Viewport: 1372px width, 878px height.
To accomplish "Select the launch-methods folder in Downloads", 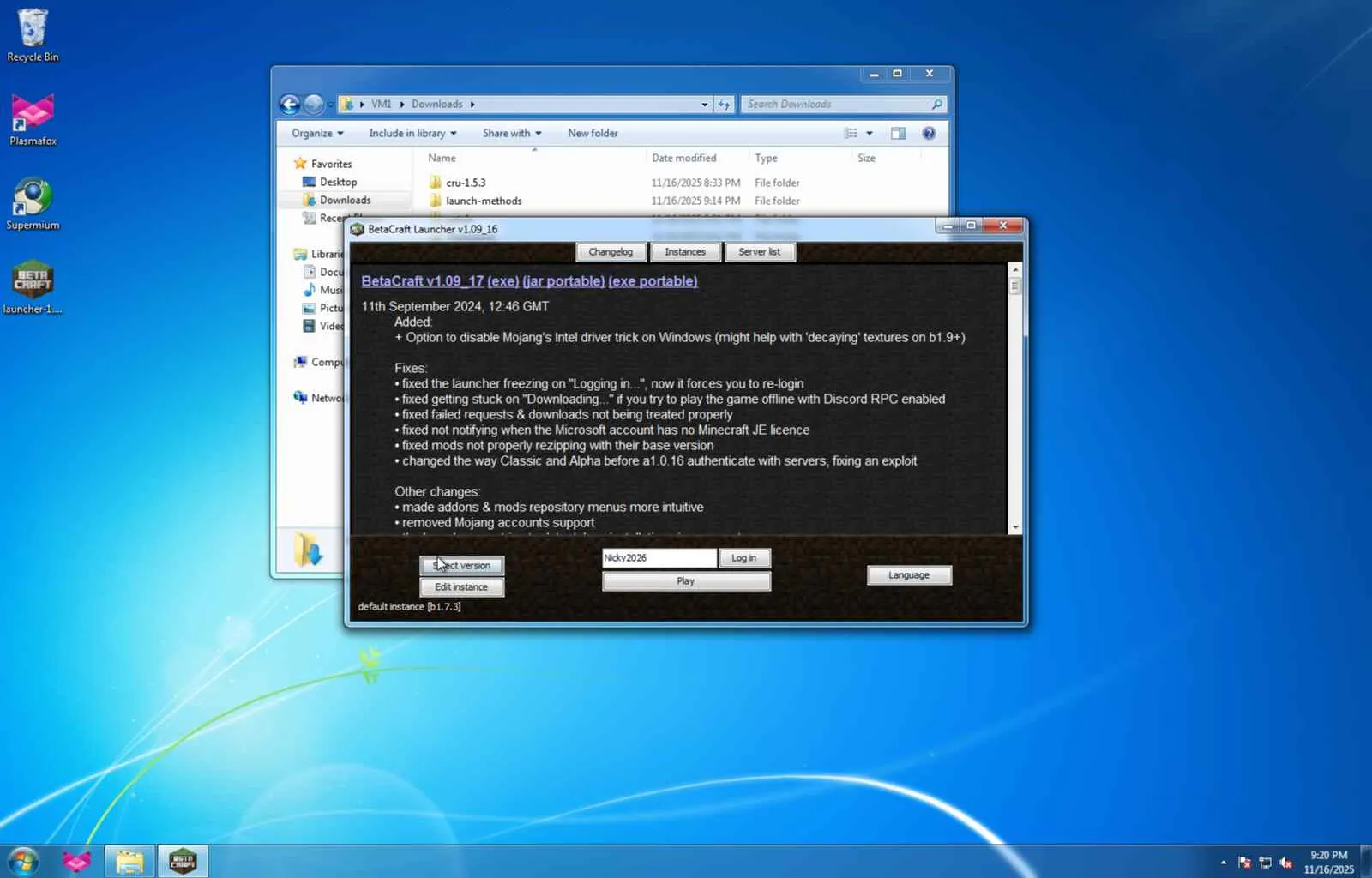I will point(484,201).
